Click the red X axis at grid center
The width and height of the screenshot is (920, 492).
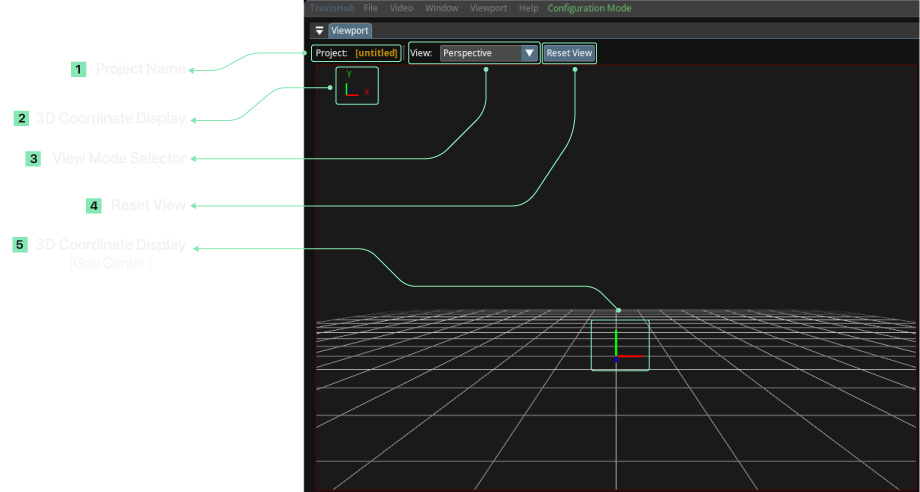(632, 356)
